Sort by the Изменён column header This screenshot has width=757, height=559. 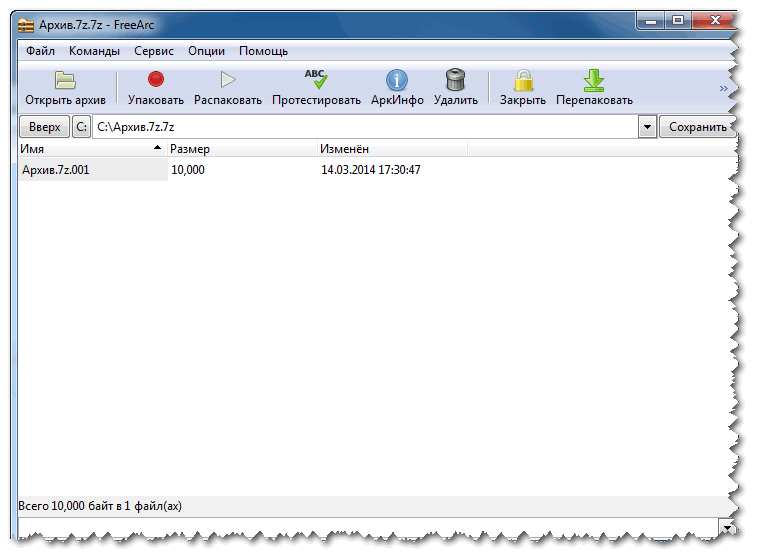(392, 149)
